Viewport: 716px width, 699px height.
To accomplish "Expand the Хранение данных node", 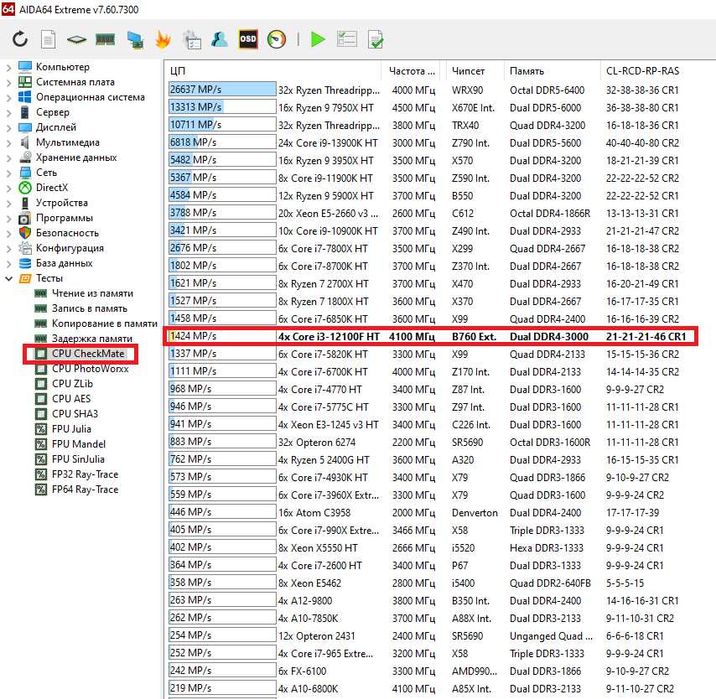I will pyautogui.click(x=9, y=158).
